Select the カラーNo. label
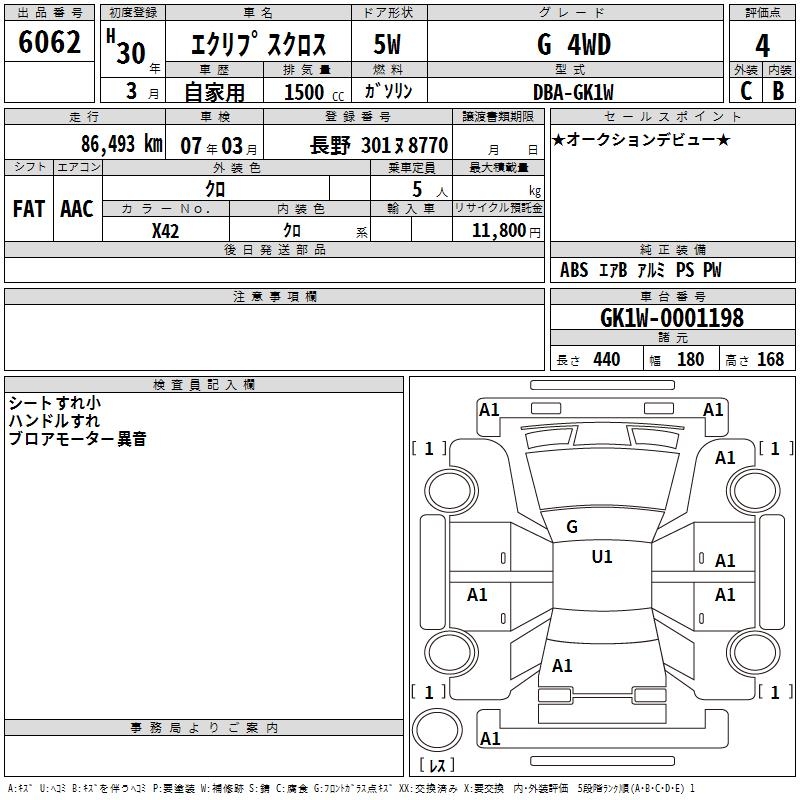800x800 pixels. [166, 208]
